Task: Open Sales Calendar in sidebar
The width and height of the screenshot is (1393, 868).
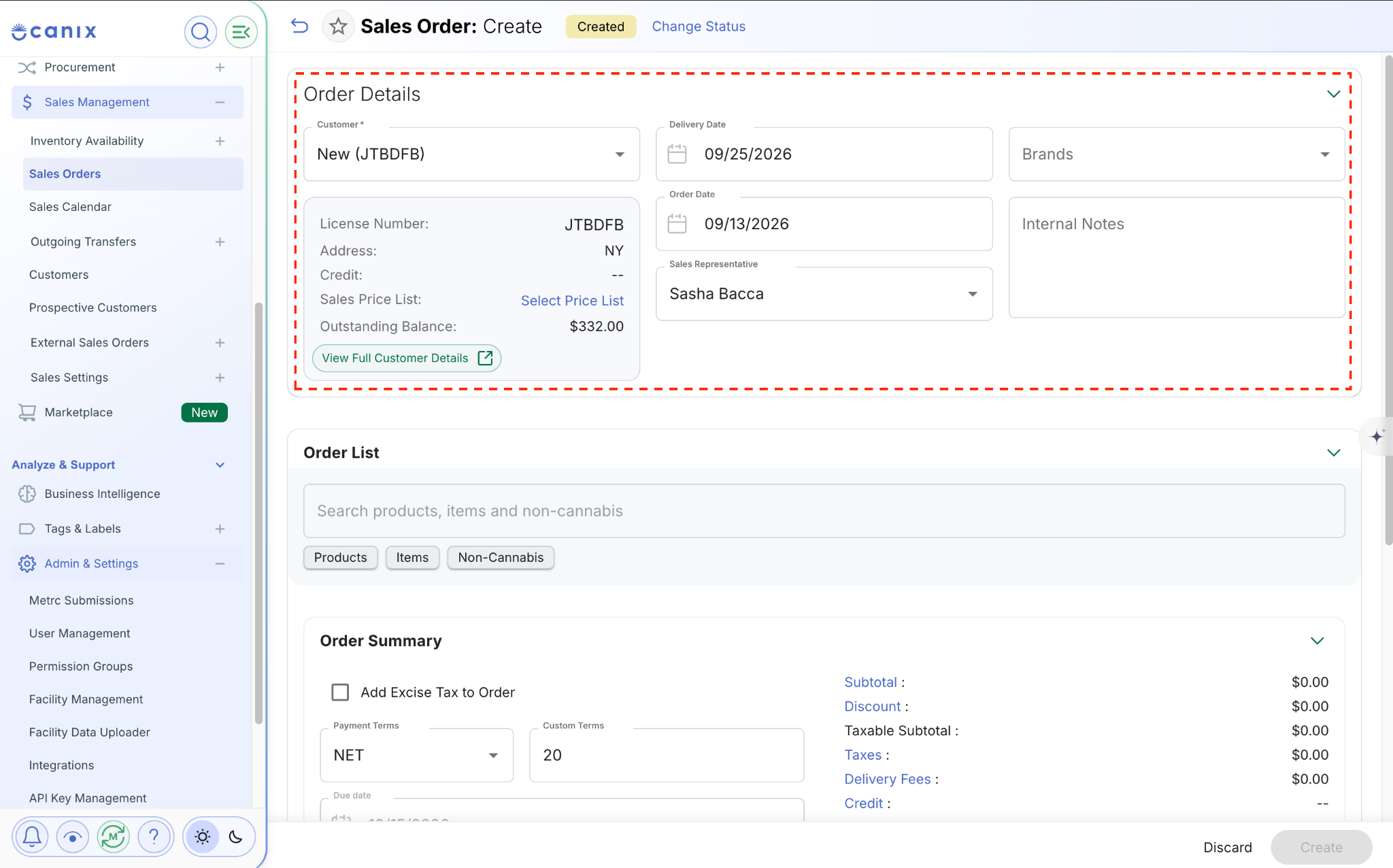Action: coord(70,207)
